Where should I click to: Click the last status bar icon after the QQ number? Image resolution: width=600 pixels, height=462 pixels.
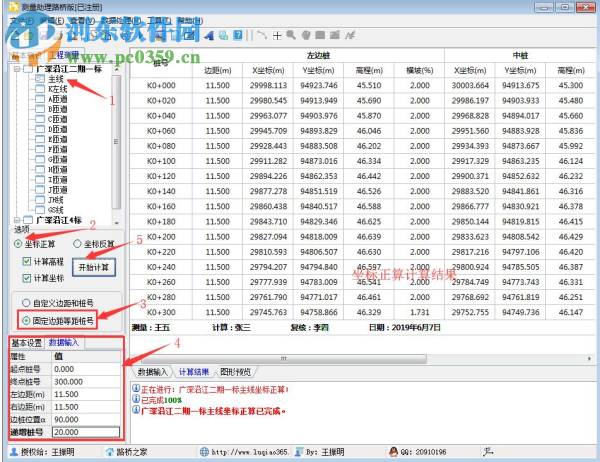coord(488,452)
